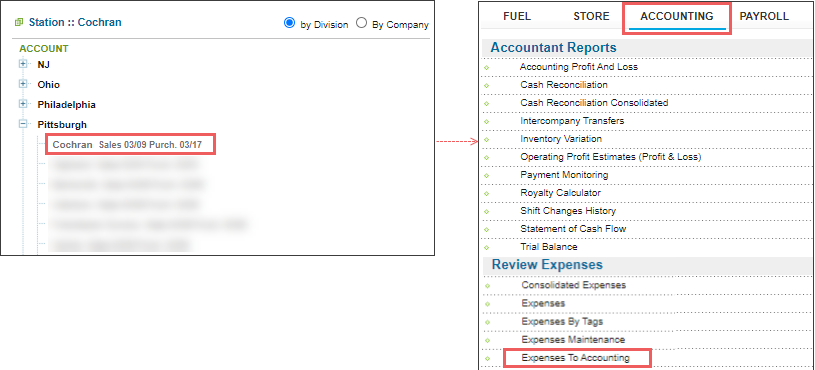Viewport: 815px width, 370px height.
Task: Open the Consolidated Expenses page
Action: tap(574, 285)
